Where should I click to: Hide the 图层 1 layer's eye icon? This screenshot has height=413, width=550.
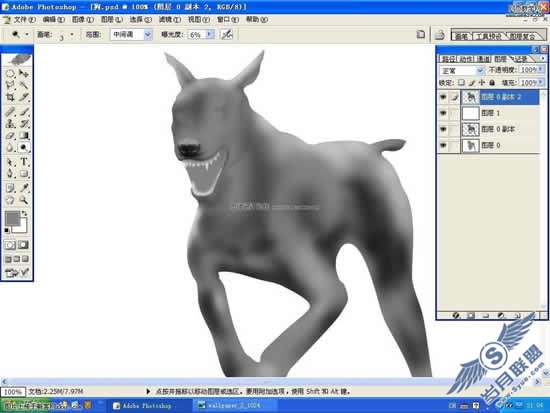pos(443,113)
